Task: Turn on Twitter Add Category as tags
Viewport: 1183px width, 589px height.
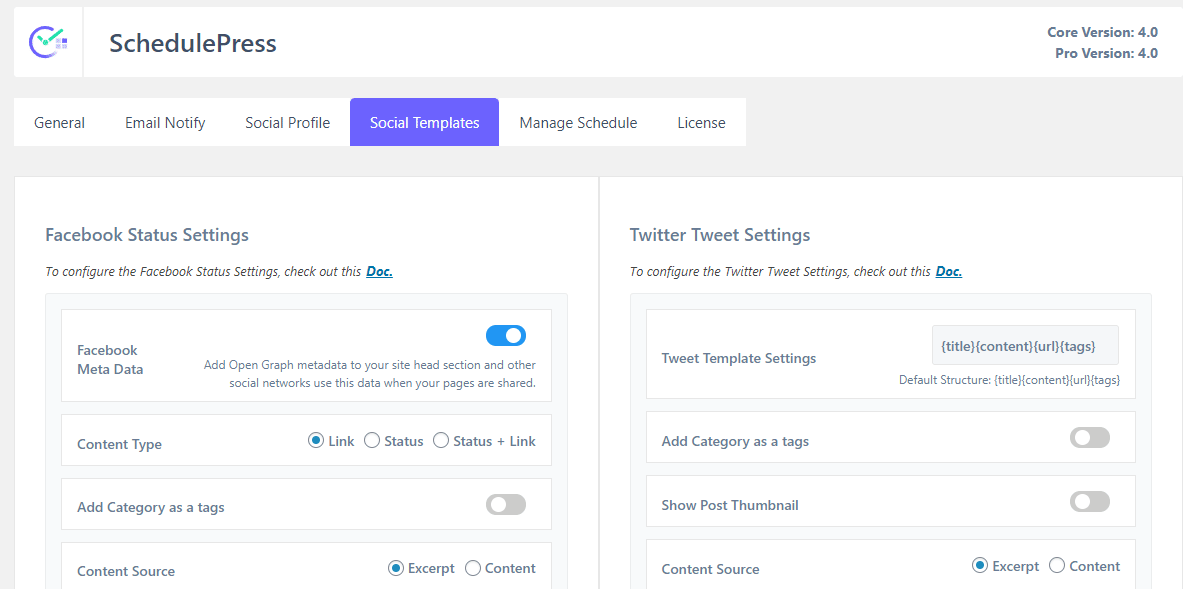Action: 1089,437
